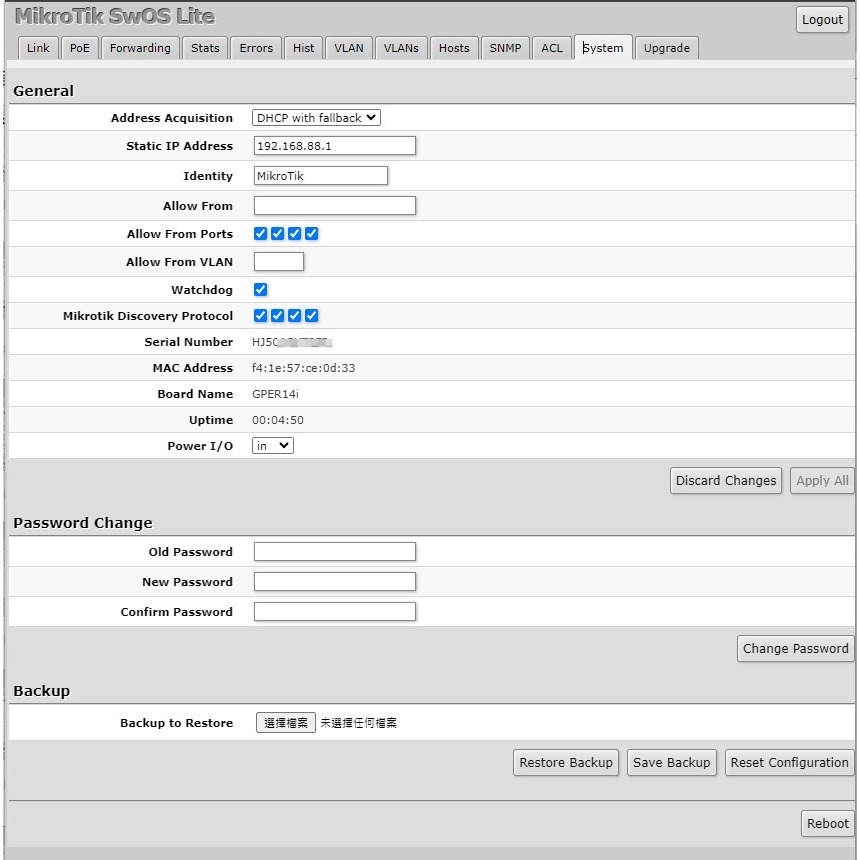Select the MAC address f4:1e:57:ce:0d:33
Screen dimensions: 860x860
pyautogui.click(x=303, y=368)
